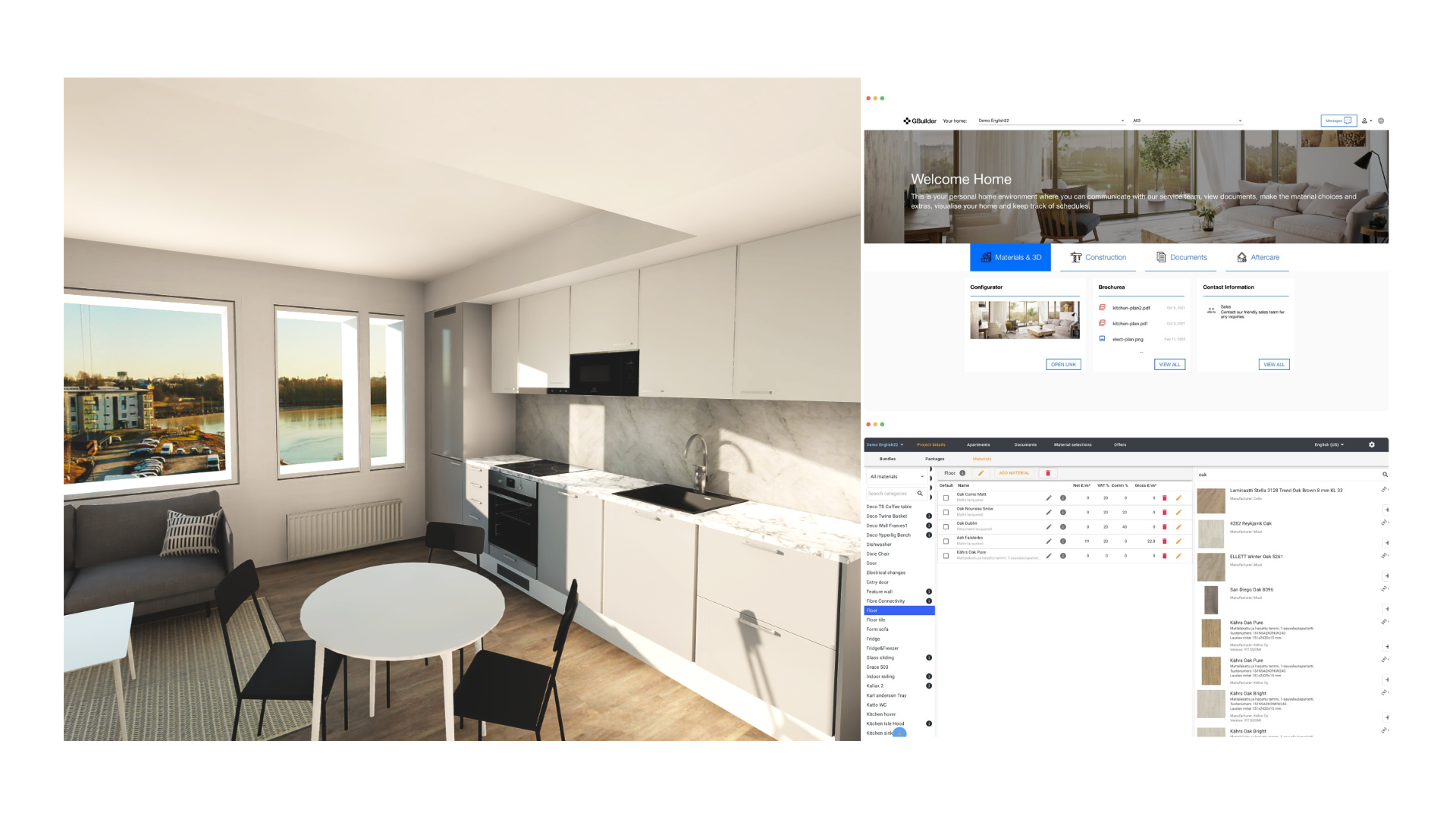Click VIEW ALL under Brochures section
This screenshot has width=1456, height=819.
tap(1168, 364)
